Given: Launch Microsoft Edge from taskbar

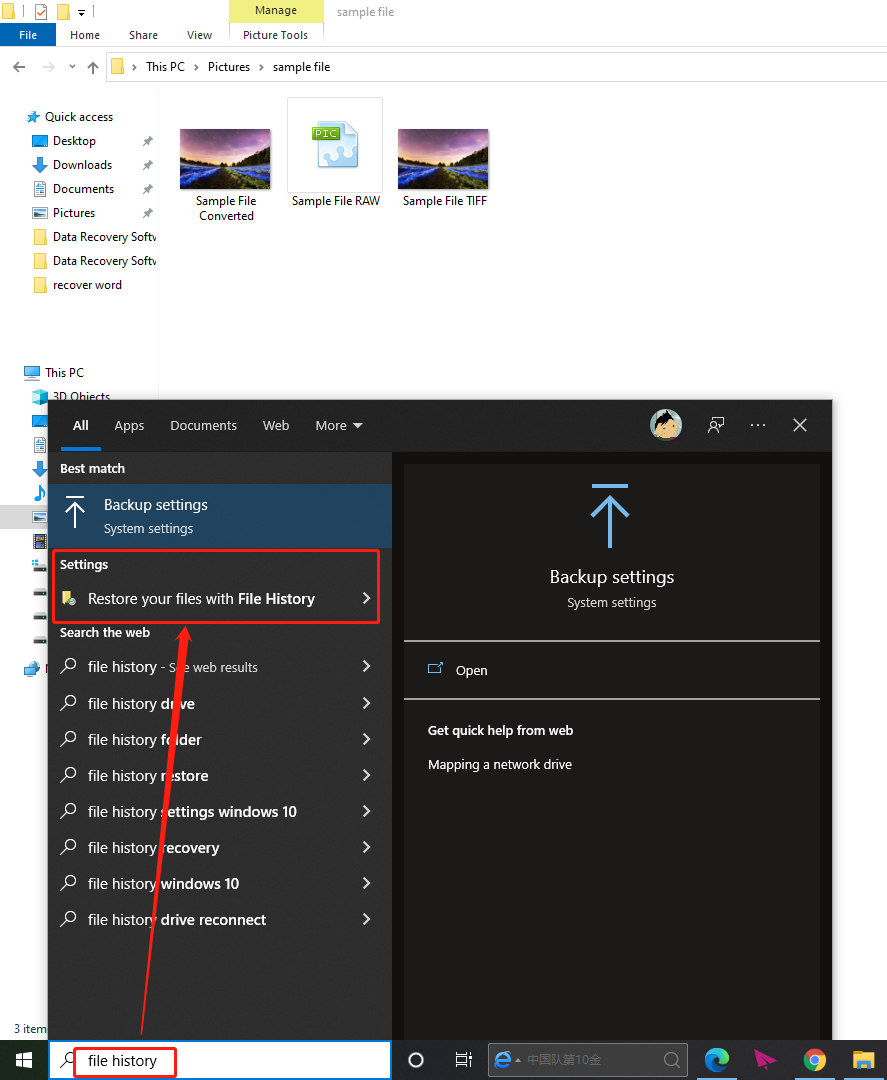Looking at the screenshot, I should [x=716, y=1060].
